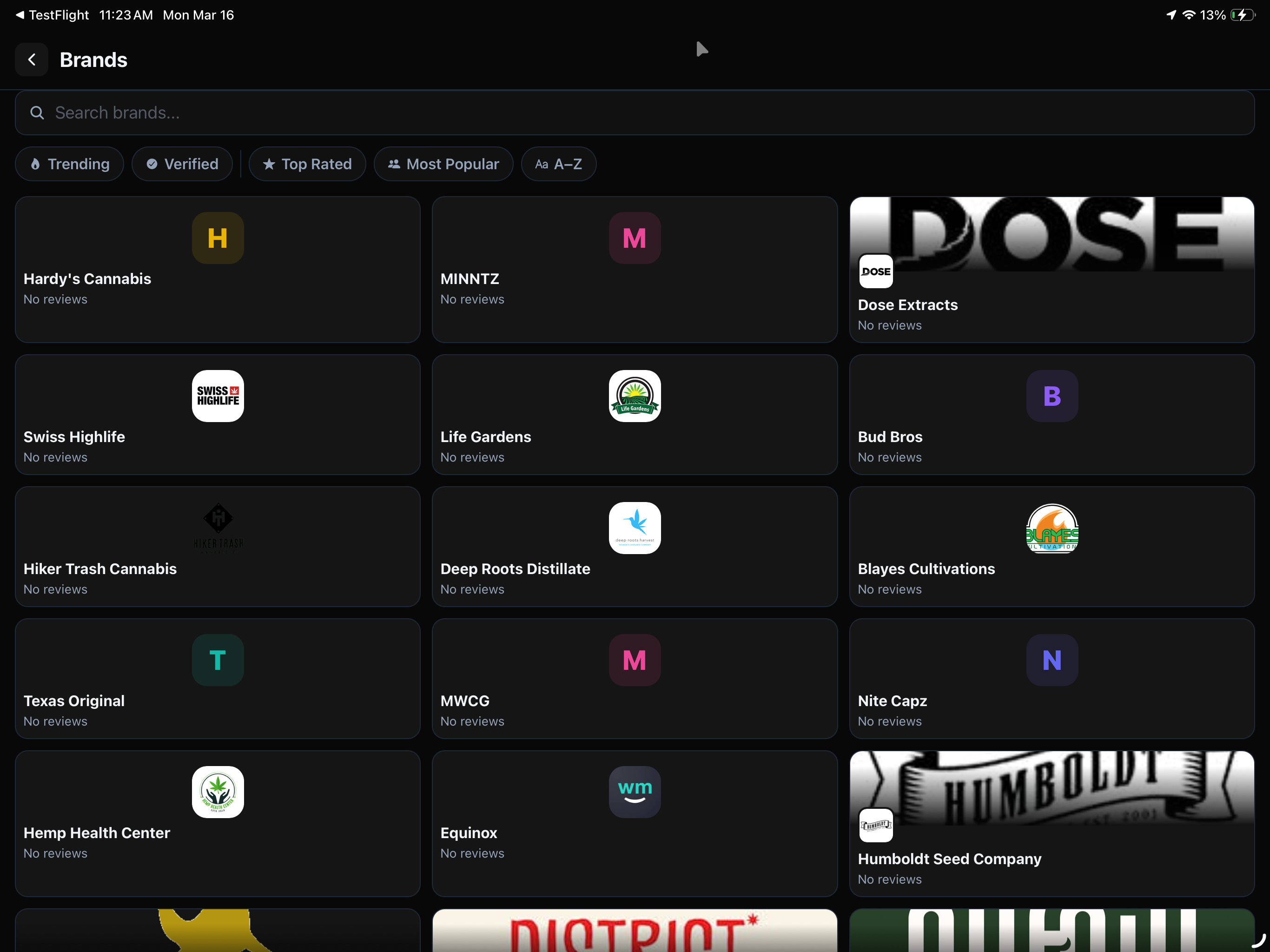Focus the Search brands input field
1270x952 pixels.
pos(635,112)
